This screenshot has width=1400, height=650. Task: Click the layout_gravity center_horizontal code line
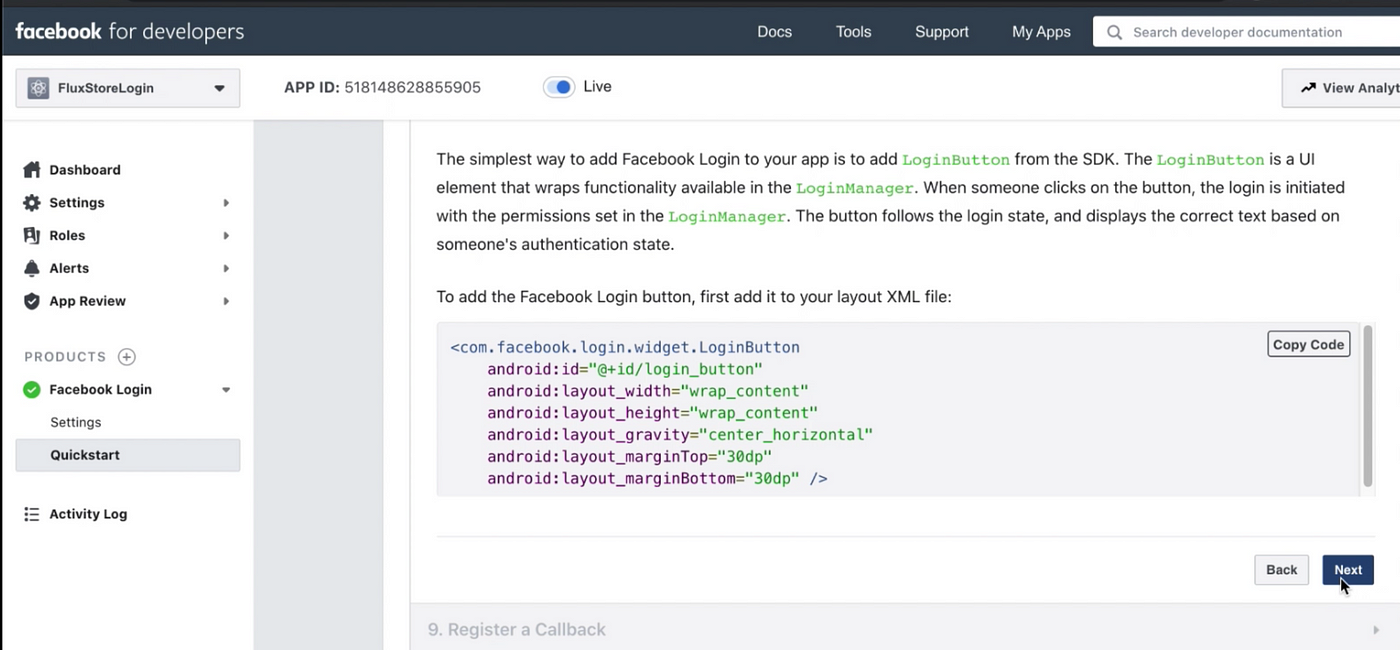pyautogui.click(x=680, y=435)
